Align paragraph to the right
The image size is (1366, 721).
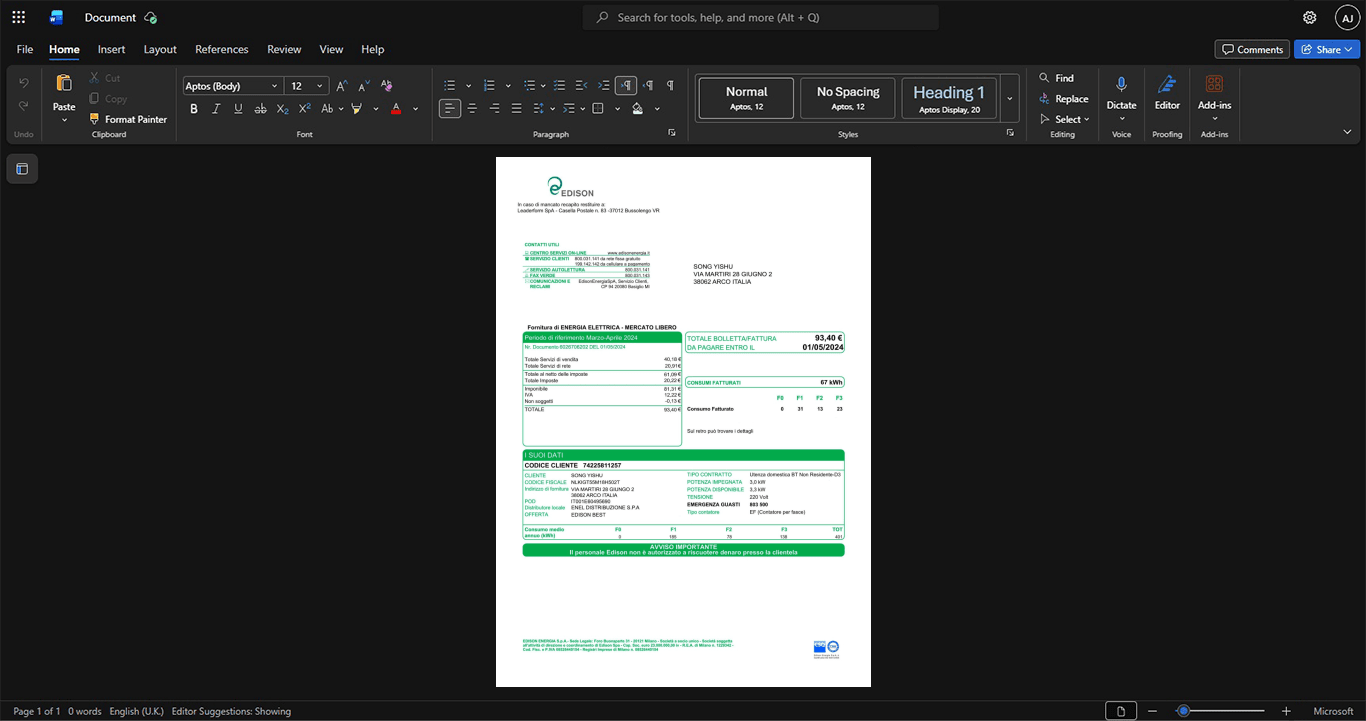click(x=494, y=109)
